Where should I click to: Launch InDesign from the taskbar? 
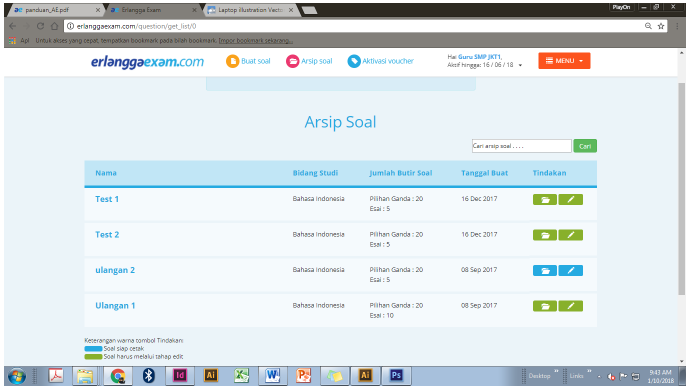pos(180,375)
